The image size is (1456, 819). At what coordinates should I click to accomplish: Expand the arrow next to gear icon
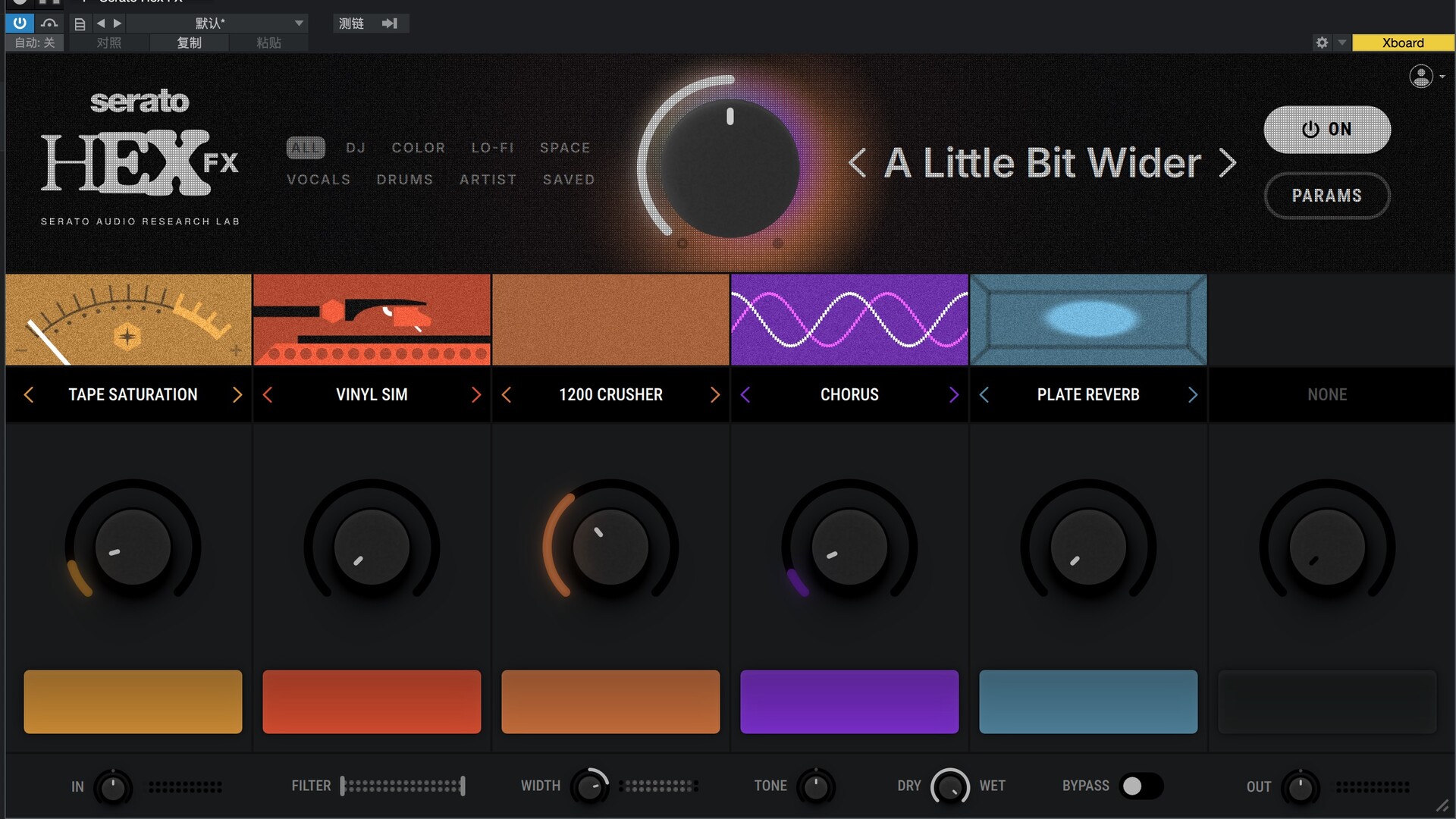pos(1342,42)
